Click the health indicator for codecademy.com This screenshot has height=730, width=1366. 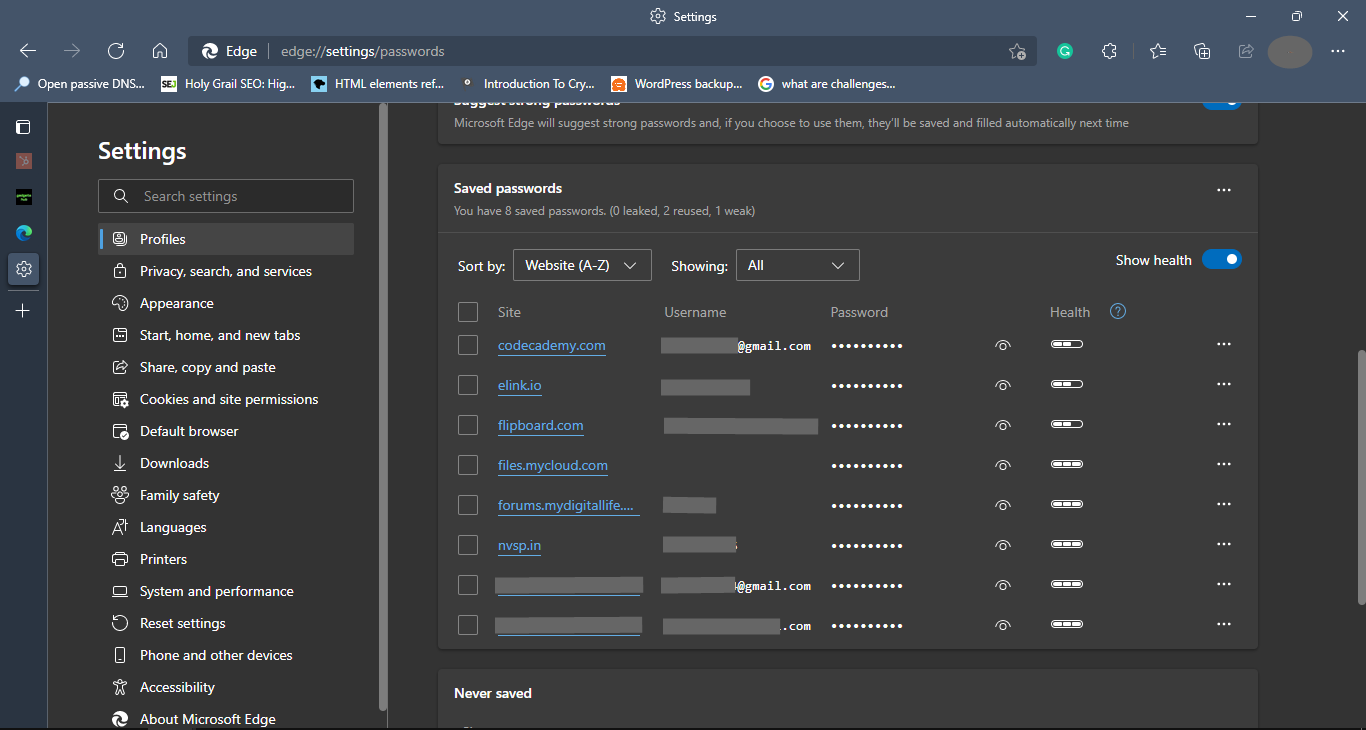pyautogui.click(x=1067, y=344)
